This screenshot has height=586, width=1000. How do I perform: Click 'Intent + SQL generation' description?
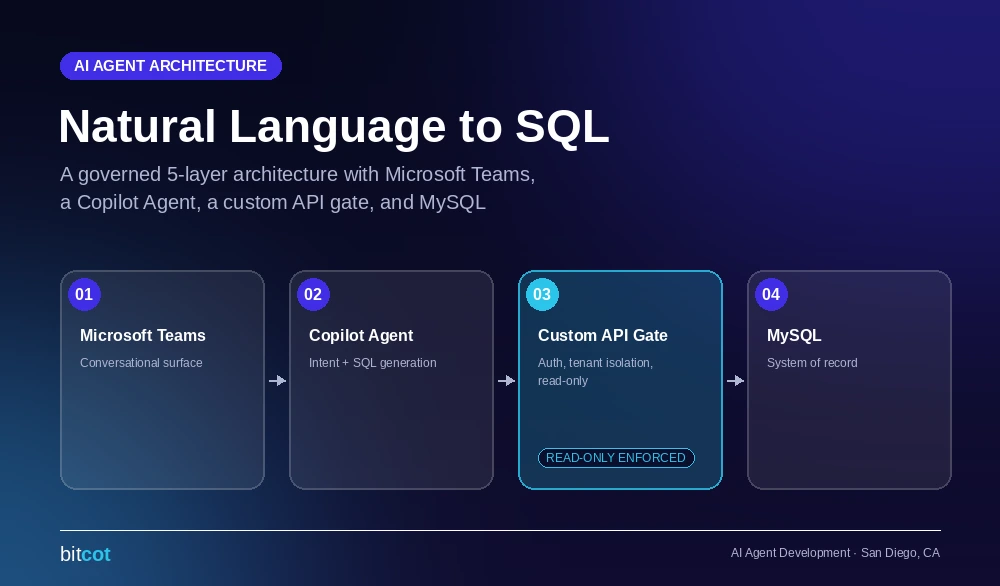click(x=372, y=363)
